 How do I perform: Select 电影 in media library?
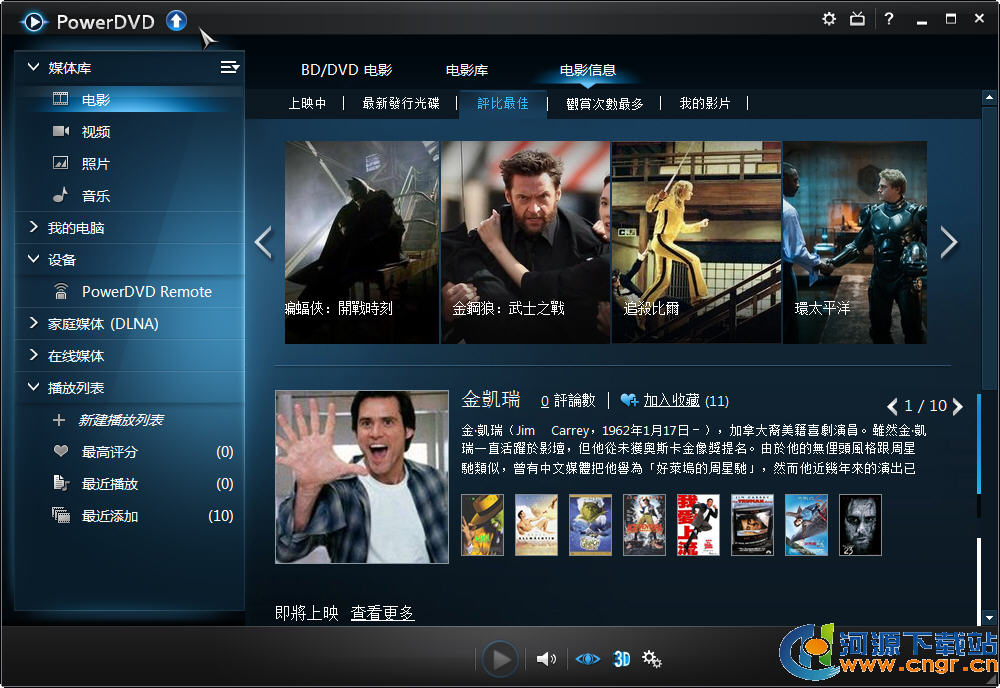pos(129,99)
